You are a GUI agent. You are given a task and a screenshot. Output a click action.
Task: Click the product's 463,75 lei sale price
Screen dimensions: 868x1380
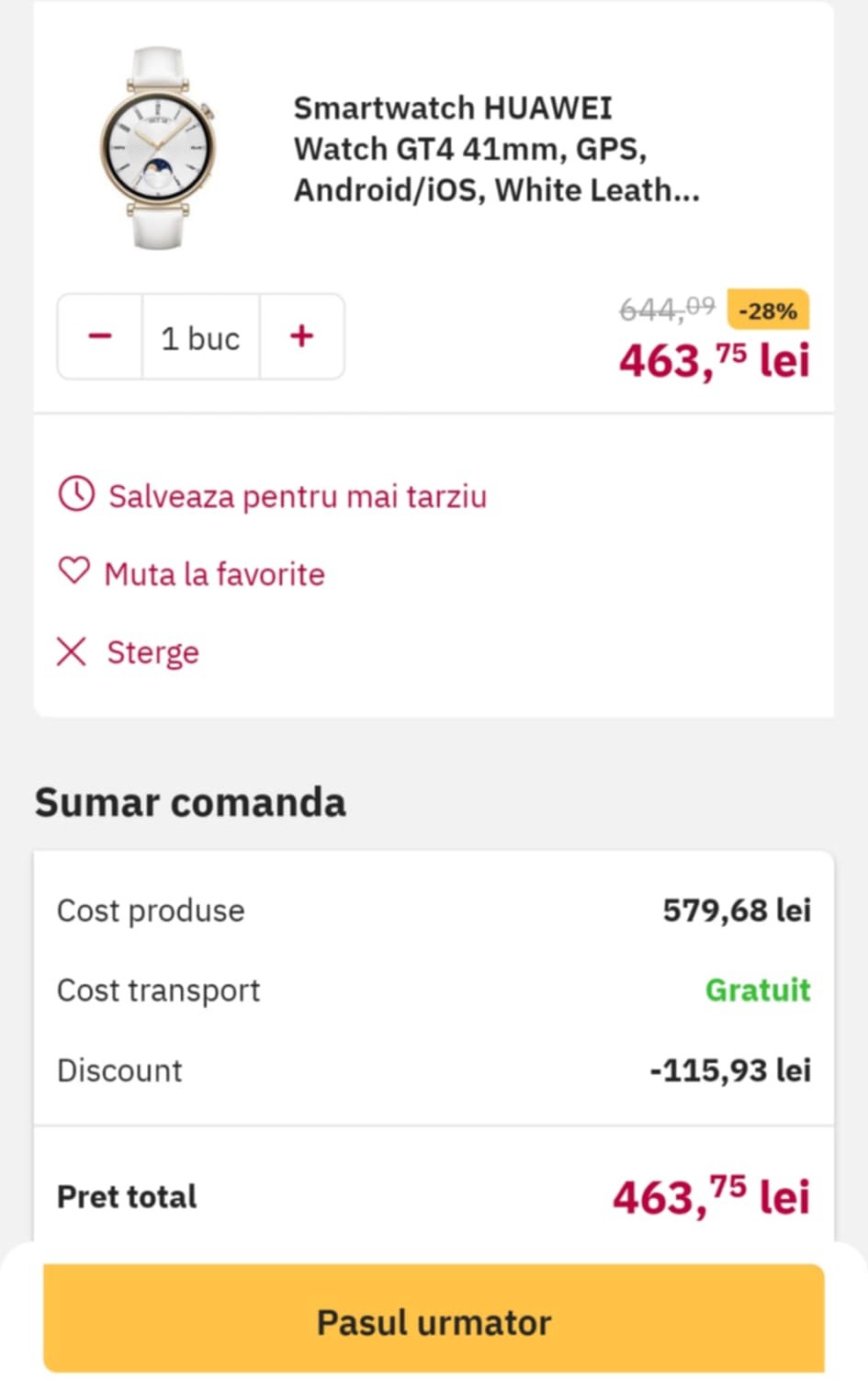click(x=714, y=360)
